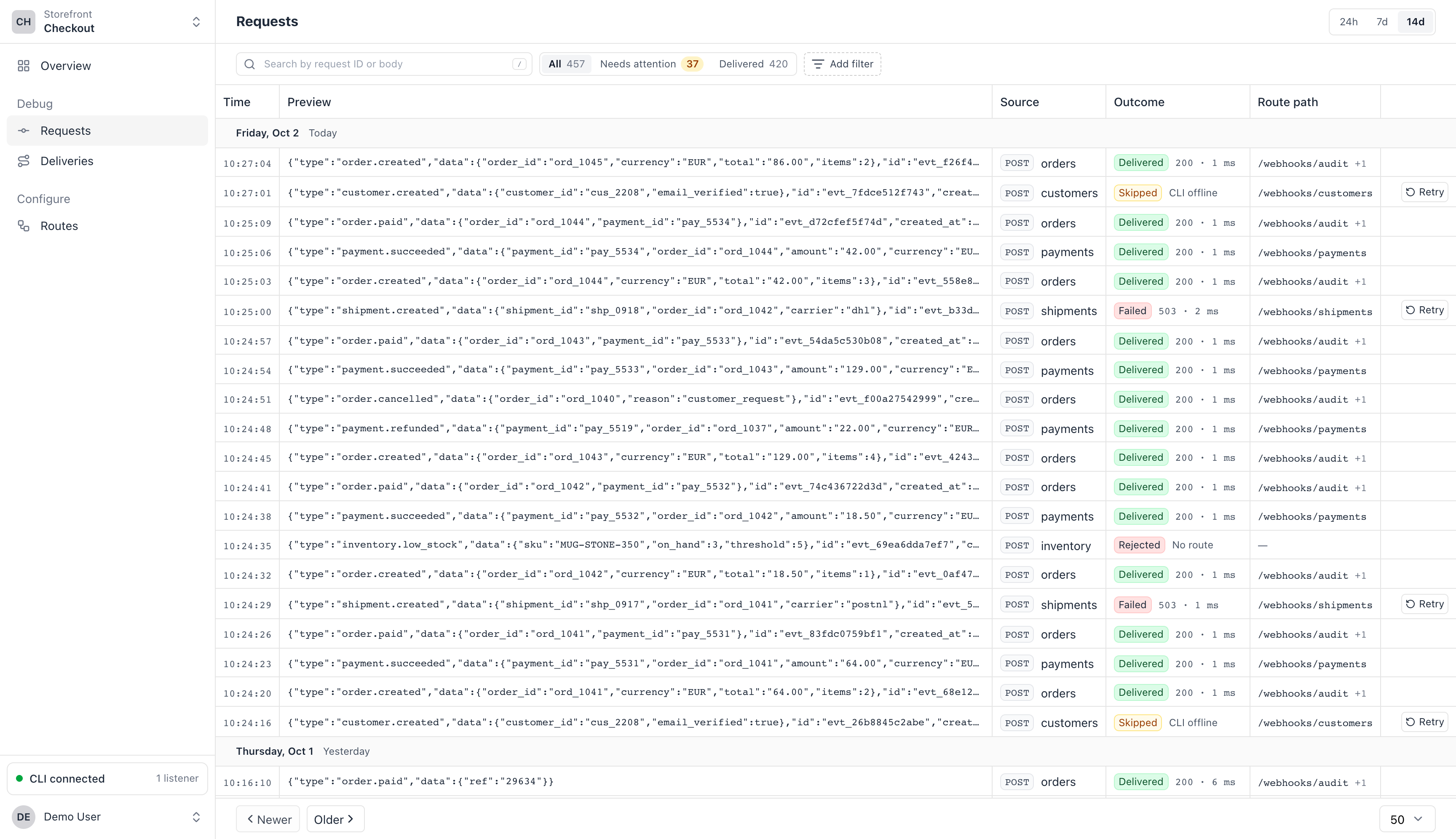Image resolution: width=1456 pixels, height=839 pixels.
Task: Click the Requests sidebar icon
Action: (x=24, y=131)
